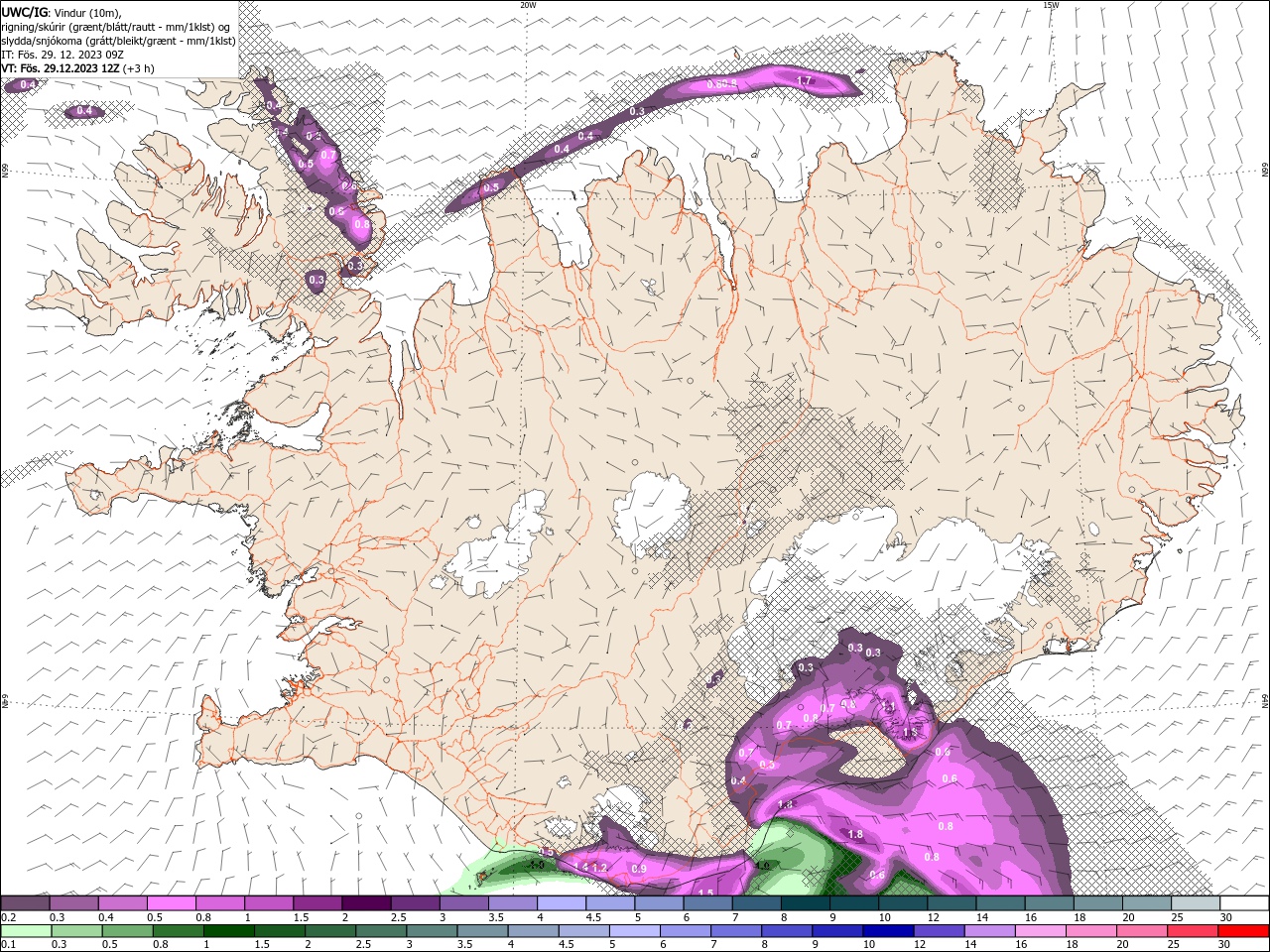The image size is (1270, 952).
Task: Click the grey-purple 0.2 swatch in snow legend
Action: coord(26,903)
